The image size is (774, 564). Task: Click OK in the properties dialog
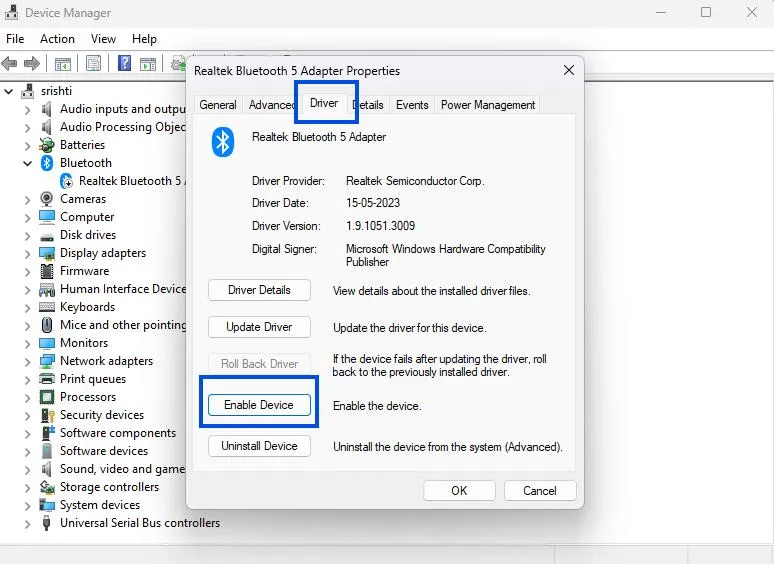[x=459, y=490]
